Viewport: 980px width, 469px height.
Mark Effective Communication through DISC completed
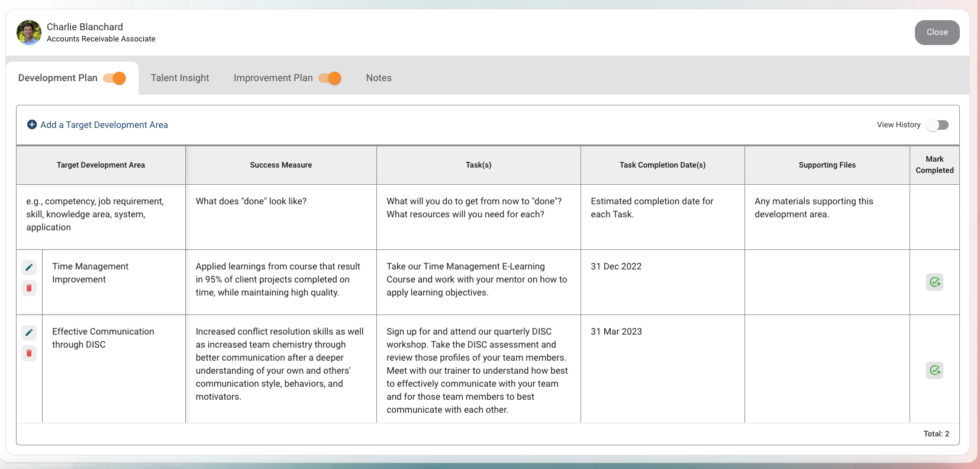click(x=934, y=370)
